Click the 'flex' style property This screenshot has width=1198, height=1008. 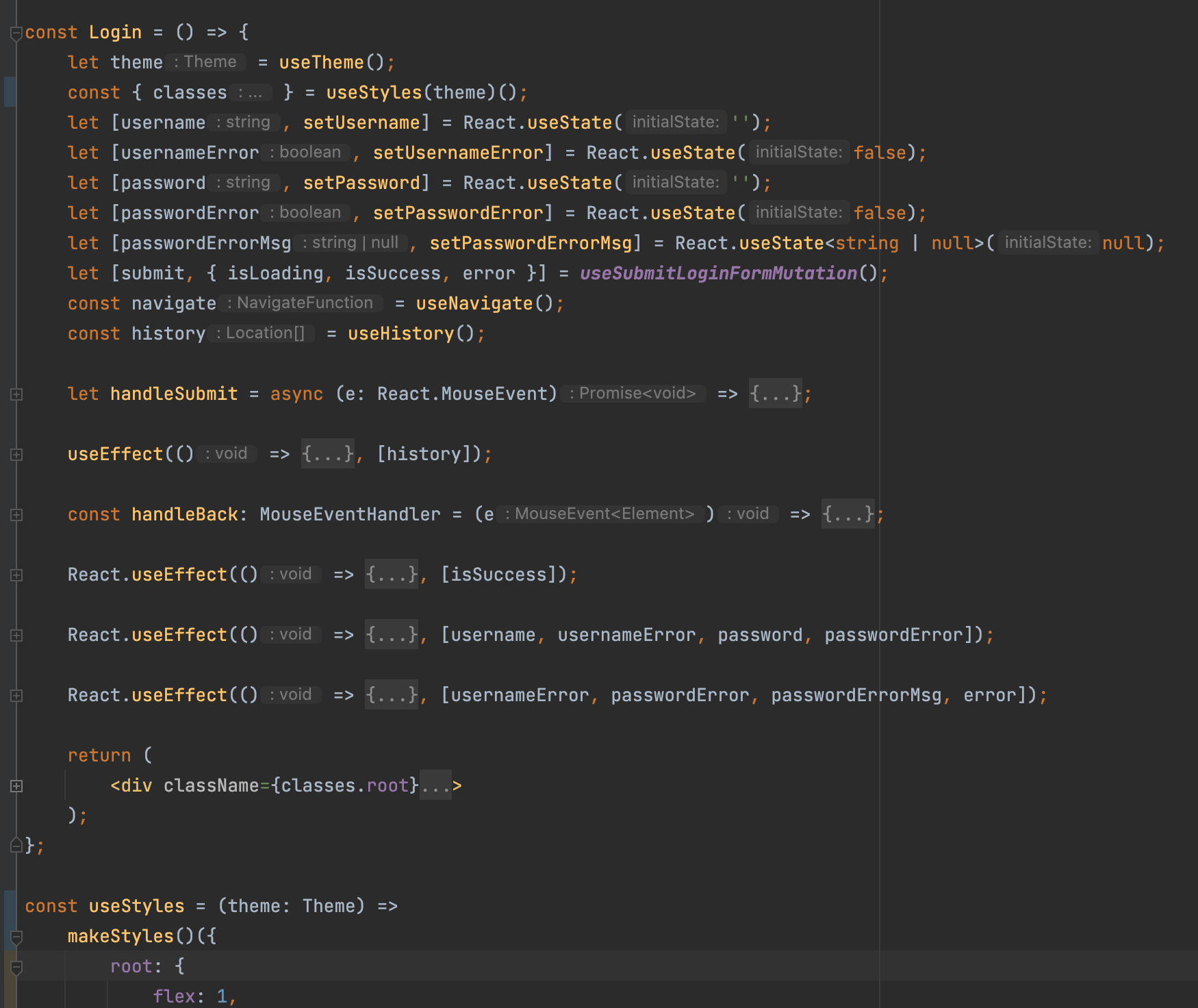click(174, 996)
